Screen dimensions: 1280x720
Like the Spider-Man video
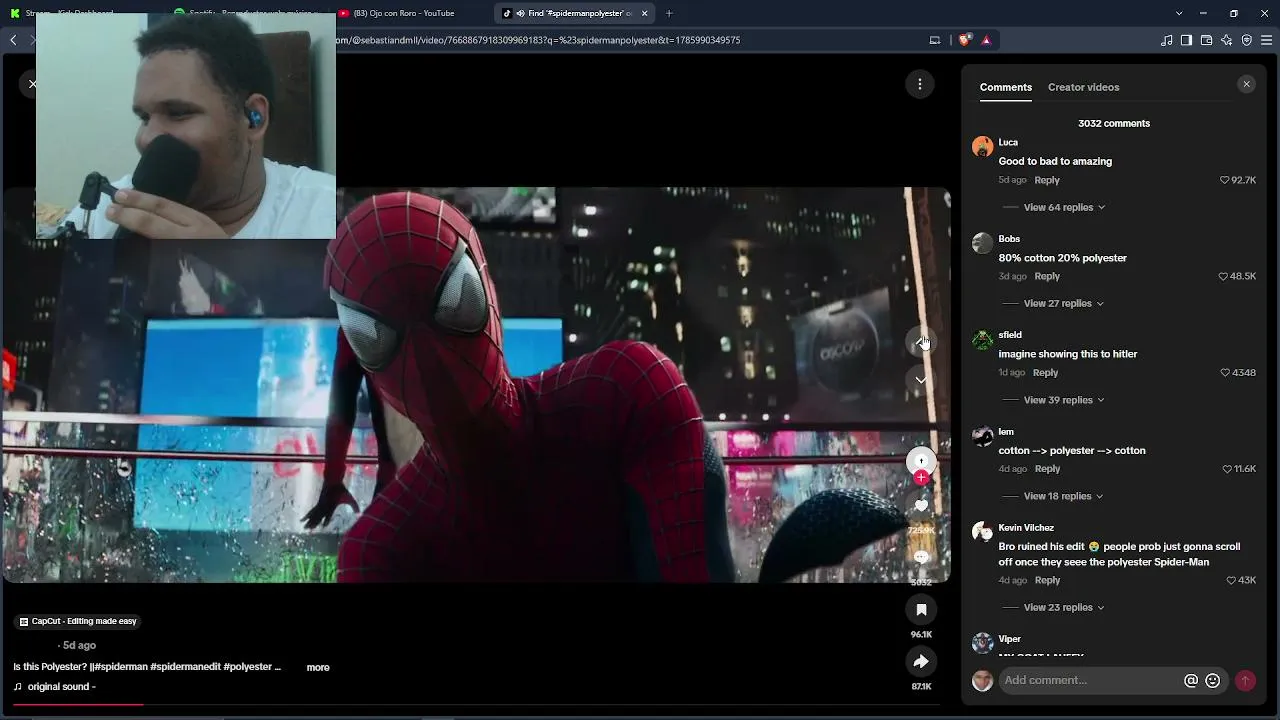coord(921,507)
